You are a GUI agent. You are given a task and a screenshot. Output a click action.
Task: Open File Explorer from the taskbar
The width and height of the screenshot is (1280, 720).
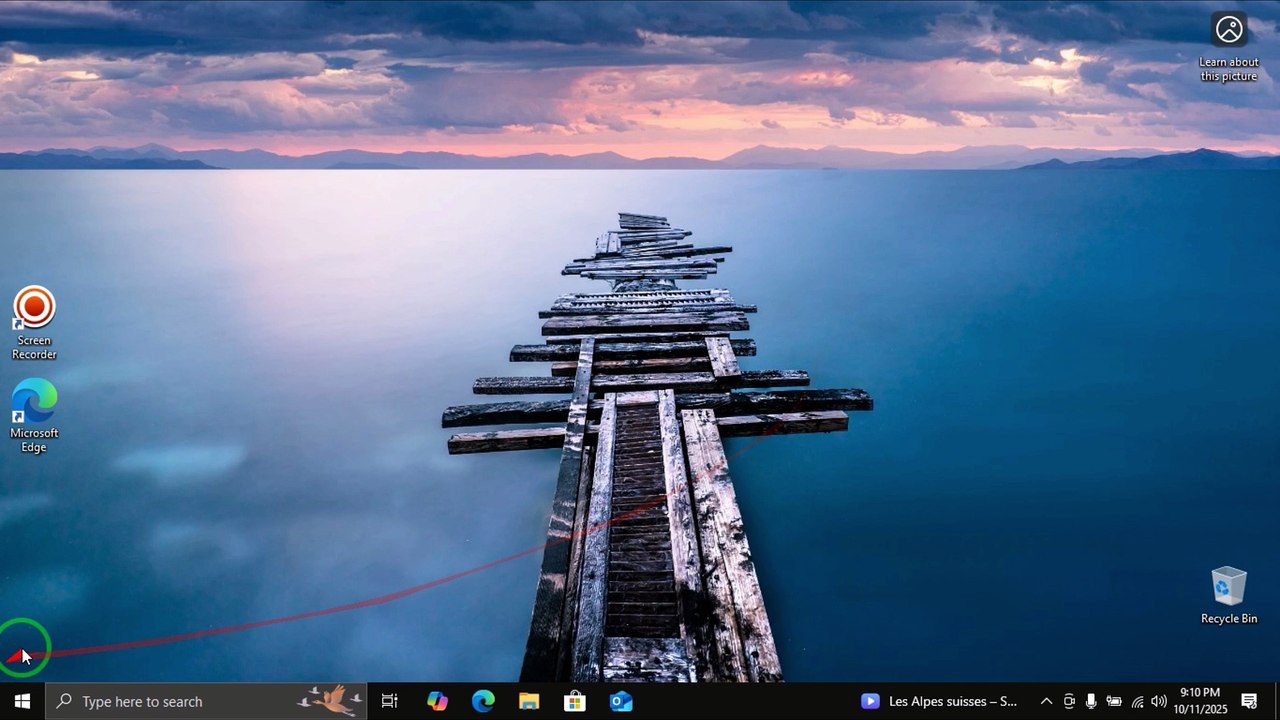(529, 701)
